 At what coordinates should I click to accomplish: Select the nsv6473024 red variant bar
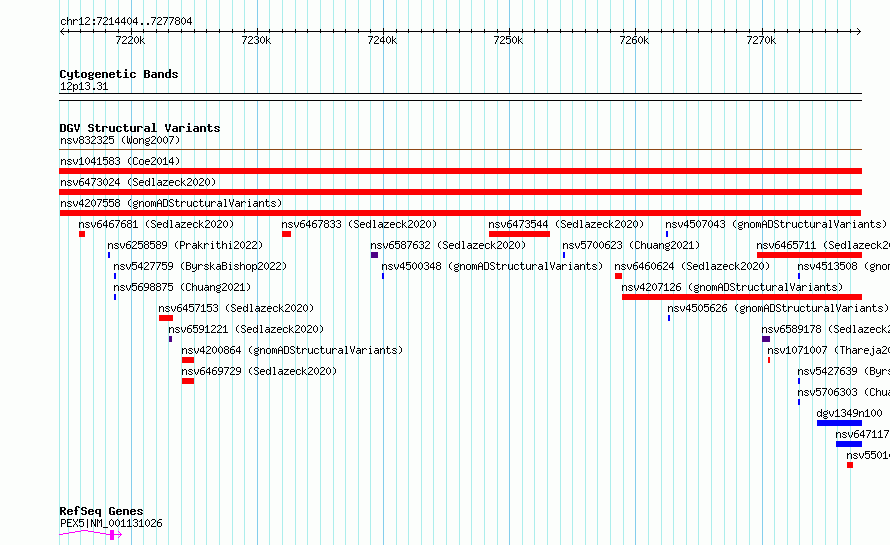(460, 192)
